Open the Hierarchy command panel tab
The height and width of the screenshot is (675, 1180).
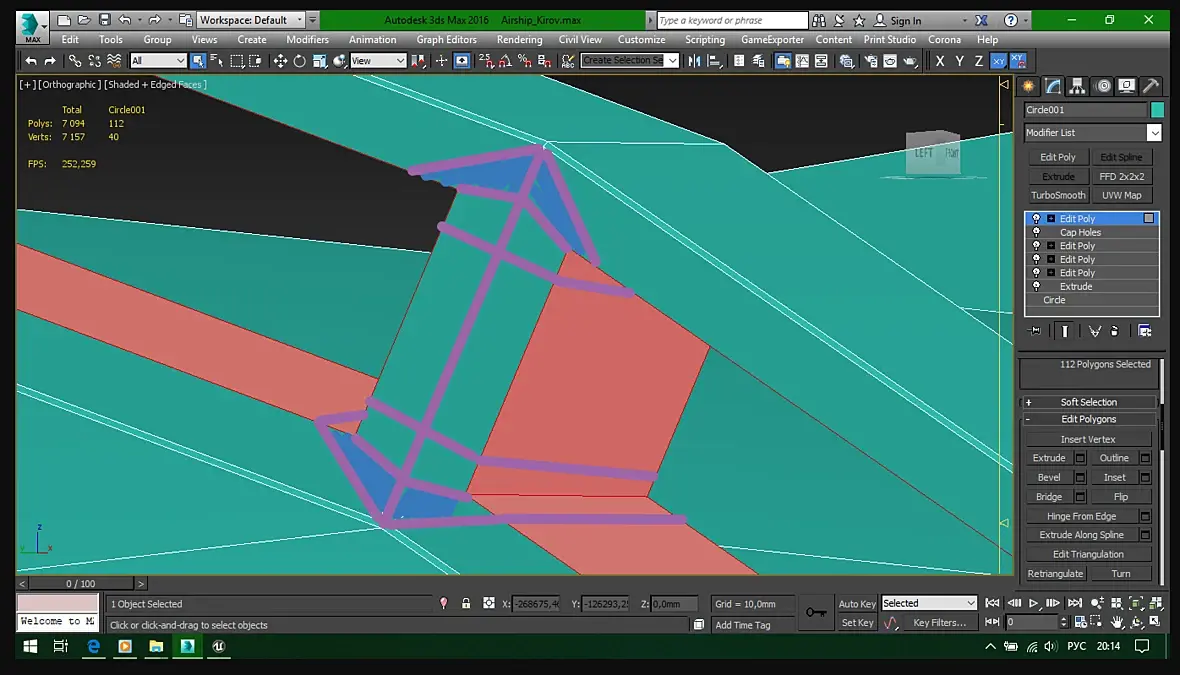click(x=1077, y=86)
